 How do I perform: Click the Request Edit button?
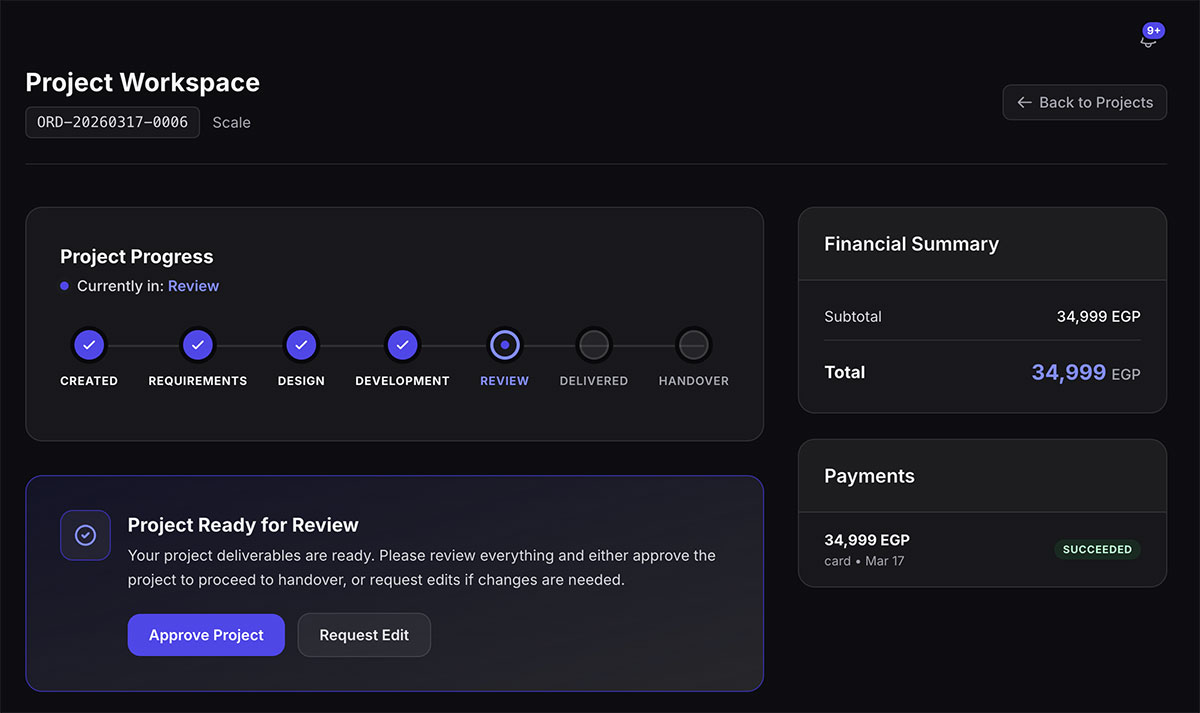364,634
